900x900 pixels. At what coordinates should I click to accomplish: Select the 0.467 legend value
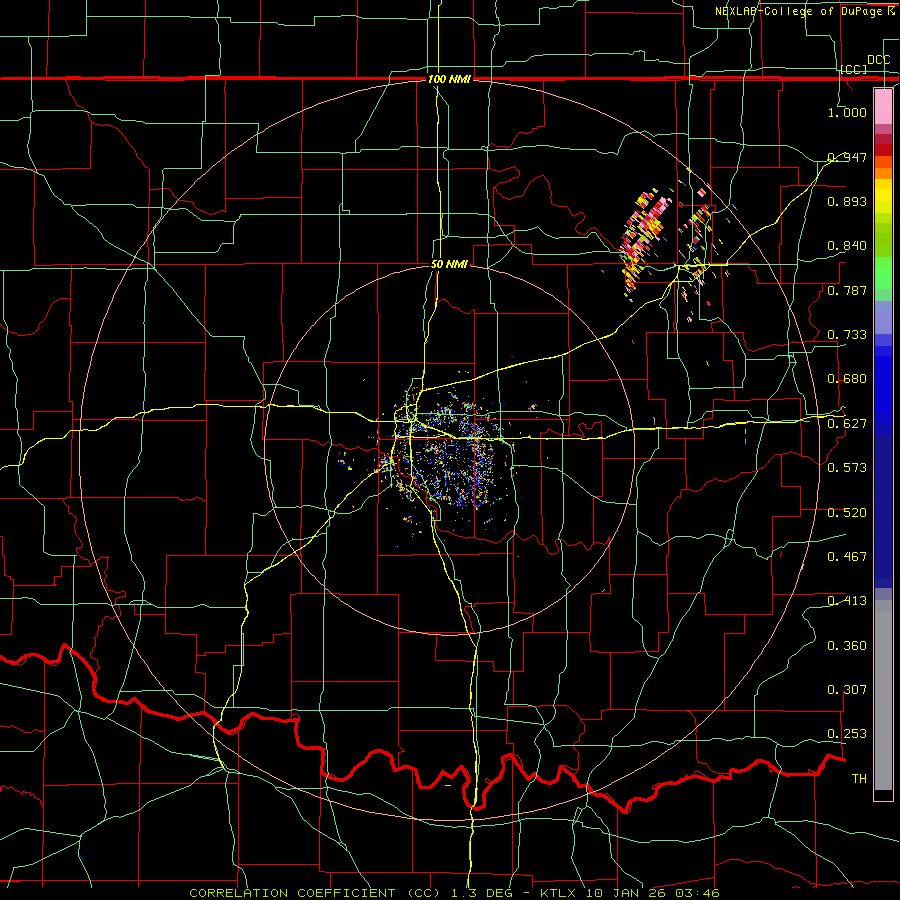click(847, 557)
